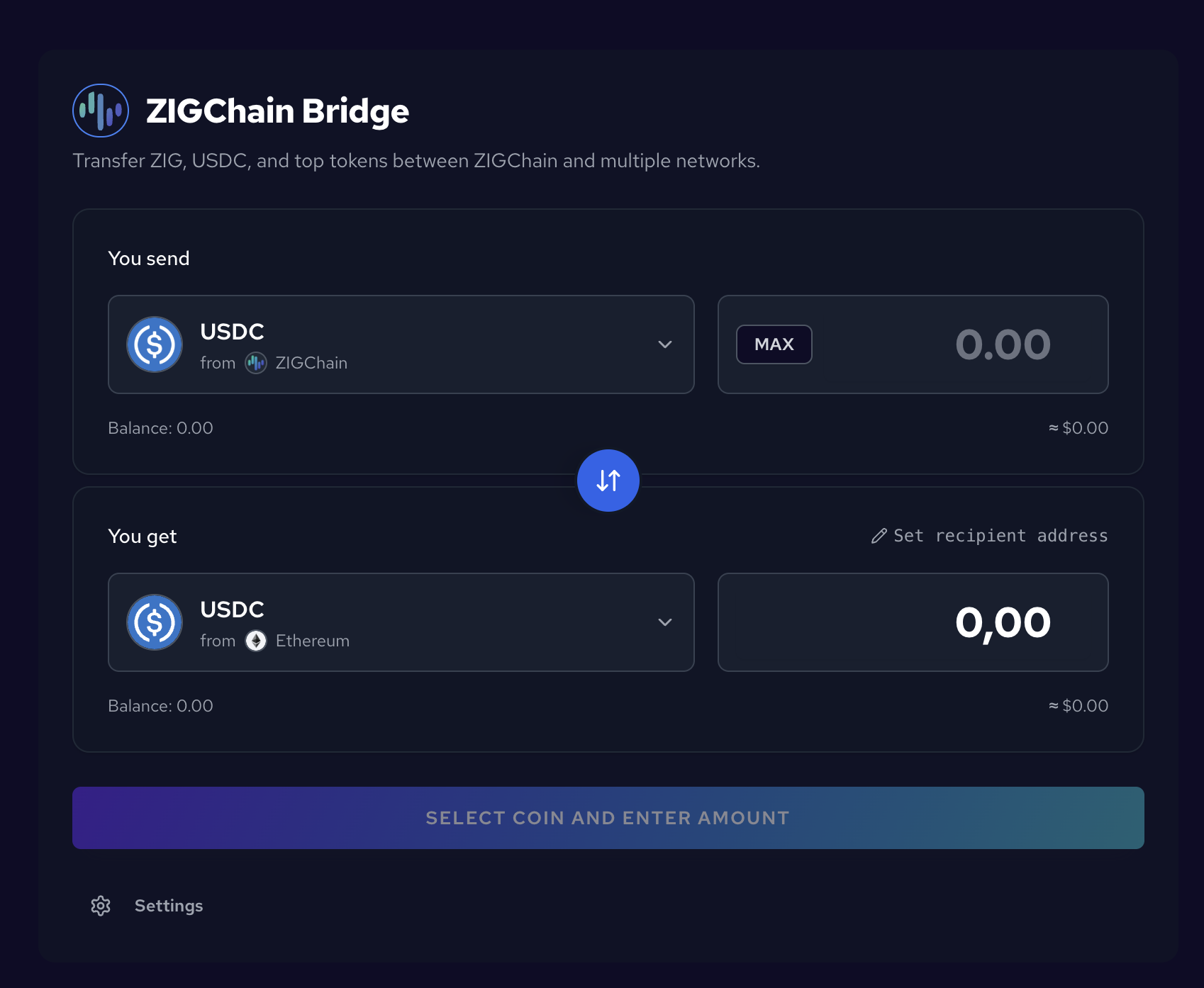The image size is (1204, 988).
Task: Click the small Ethereum network icon
Action: (256, 641)
